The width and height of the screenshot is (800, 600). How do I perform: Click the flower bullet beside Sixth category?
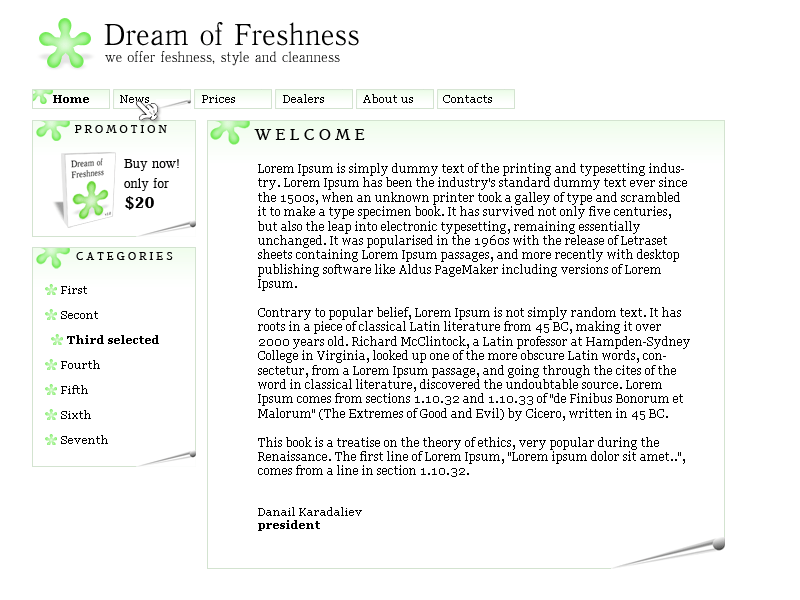51,415
